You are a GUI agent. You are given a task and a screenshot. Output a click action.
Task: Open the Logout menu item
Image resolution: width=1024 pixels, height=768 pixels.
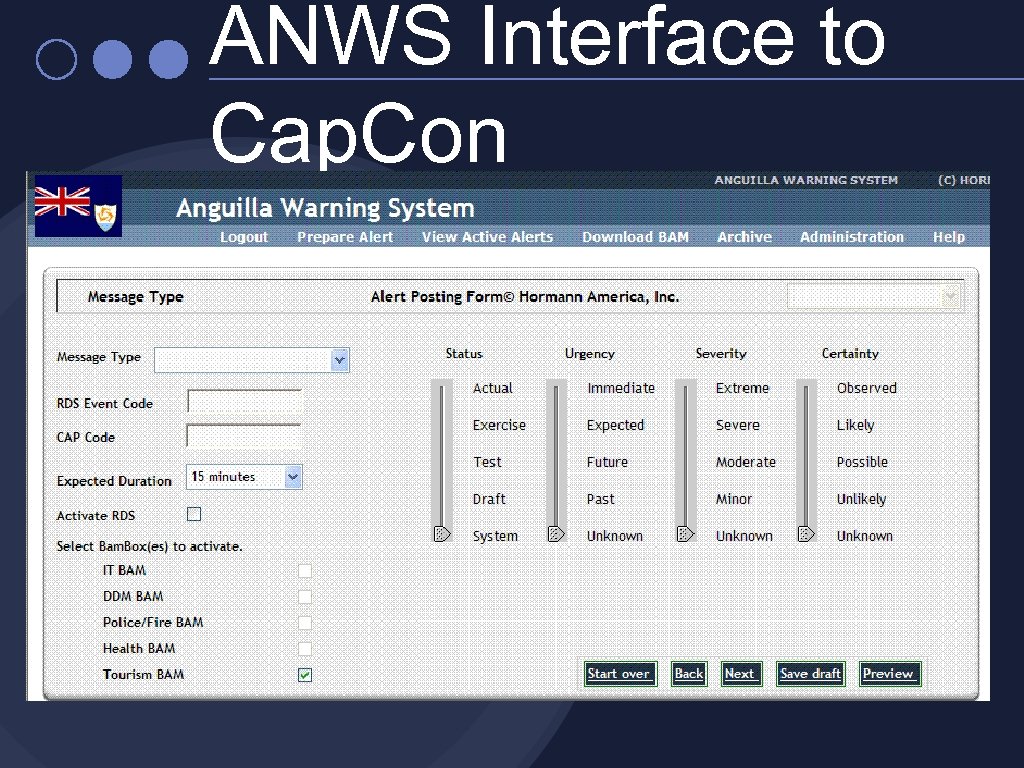tap(244, 237)
